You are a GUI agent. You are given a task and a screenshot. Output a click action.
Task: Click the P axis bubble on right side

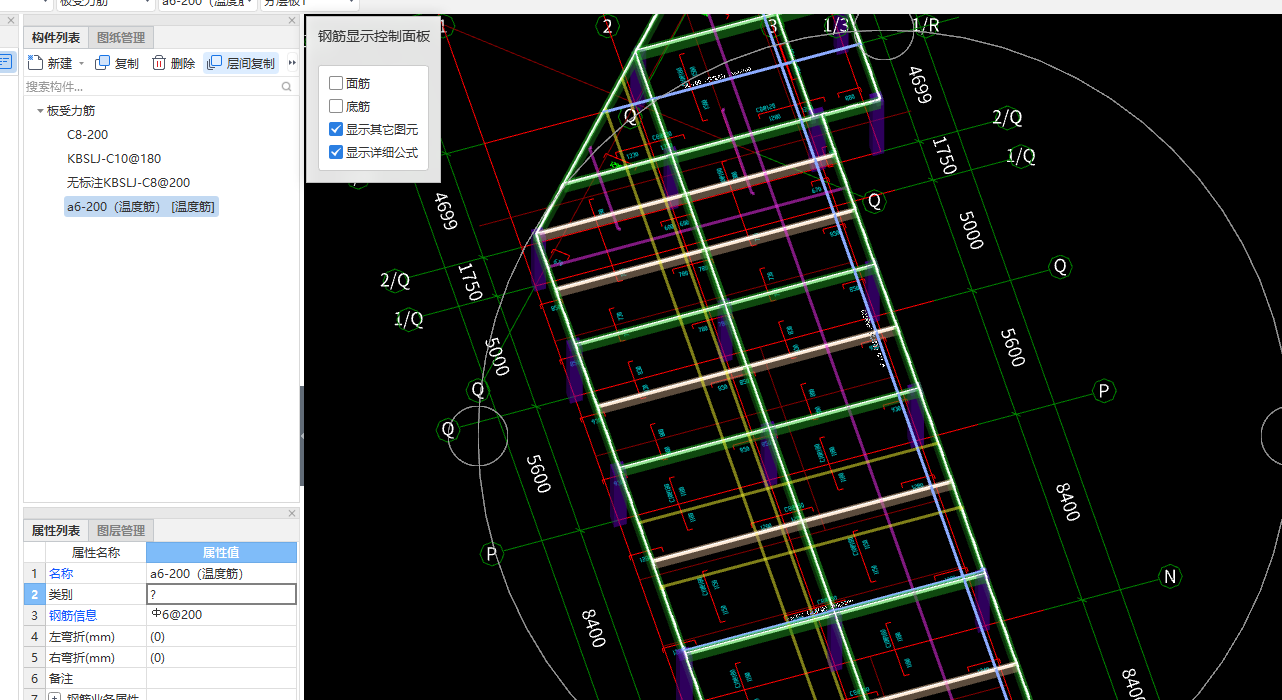pyautogui.click(x=1104, y=390)
